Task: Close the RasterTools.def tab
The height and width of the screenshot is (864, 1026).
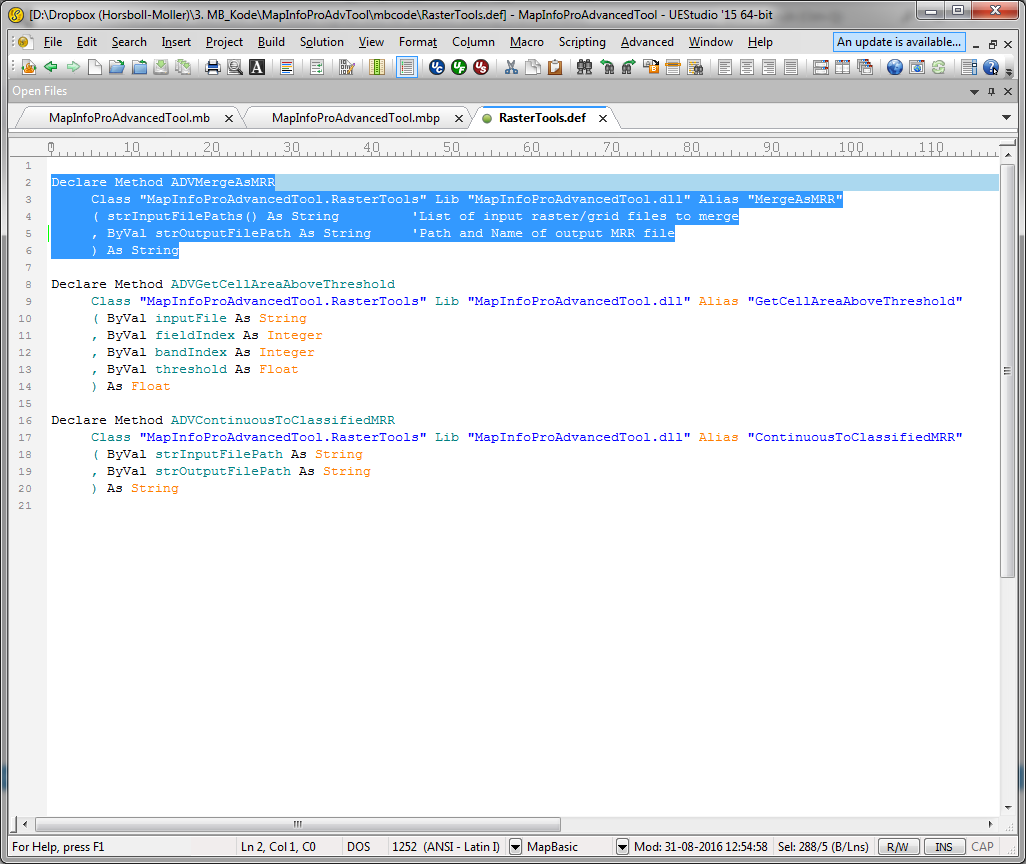Action: [x=603, y=118]
